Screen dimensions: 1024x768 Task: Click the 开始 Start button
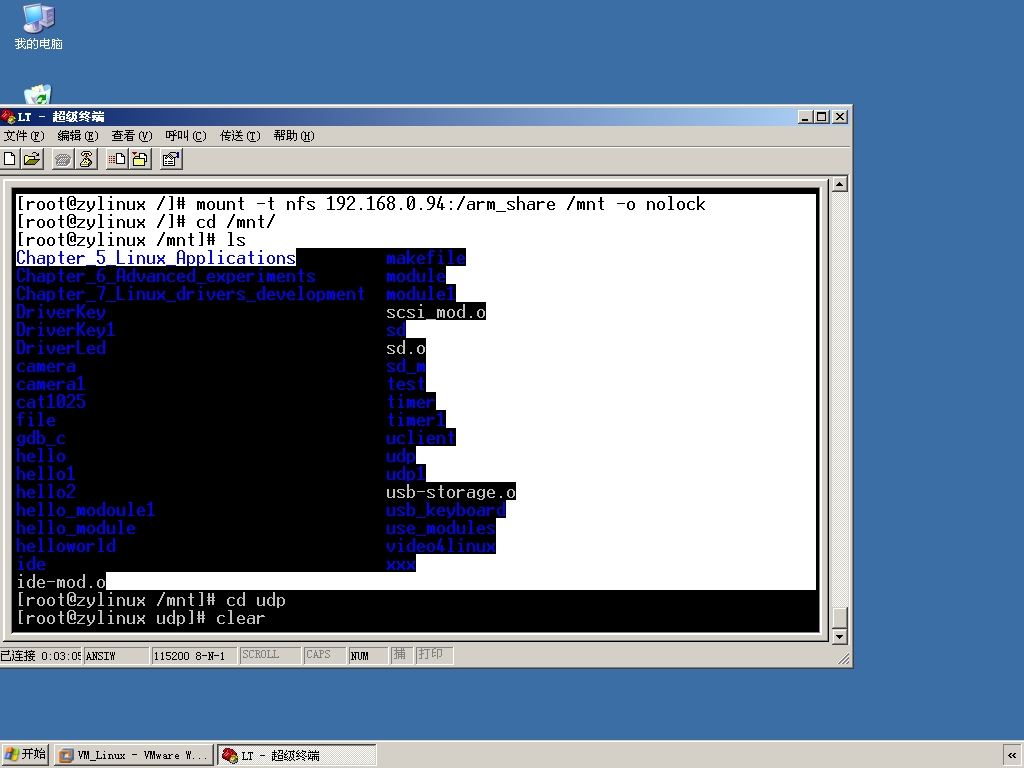(25, 754)
